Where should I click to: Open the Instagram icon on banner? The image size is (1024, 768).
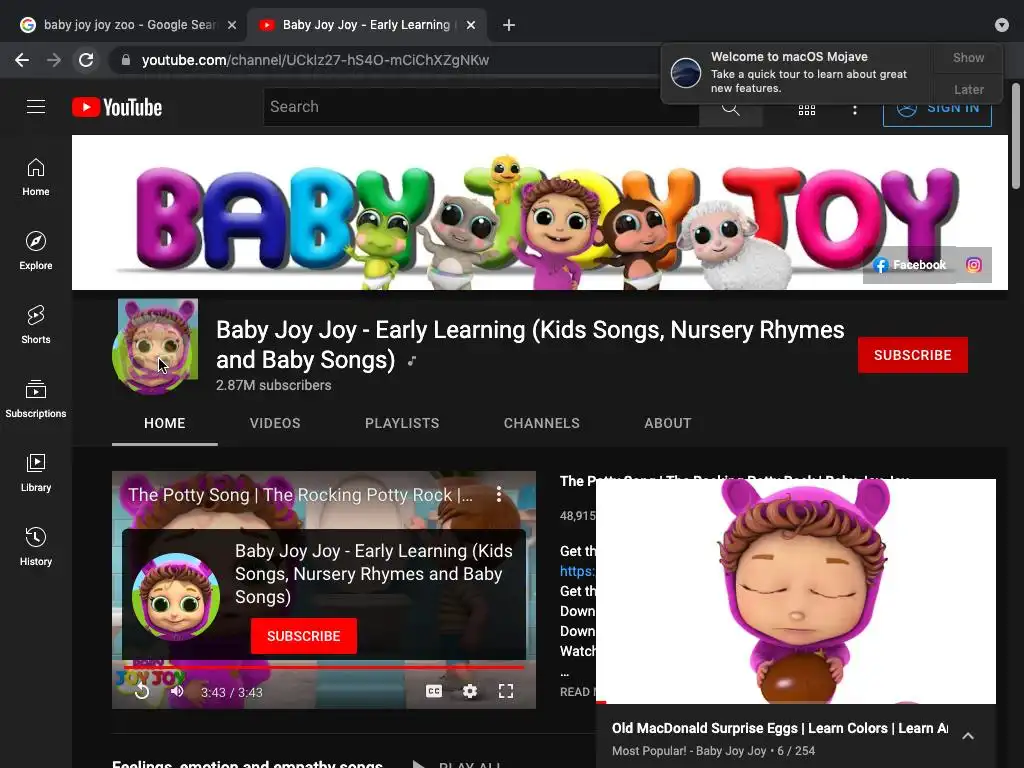pos(974,265)
